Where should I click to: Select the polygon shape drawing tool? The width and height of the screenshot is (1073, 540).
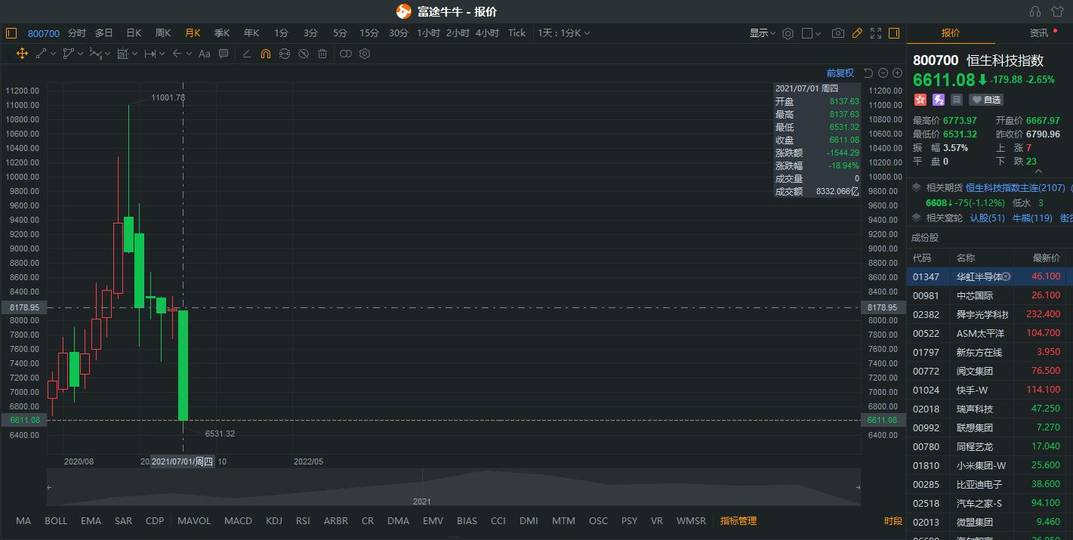click(68, 53)
